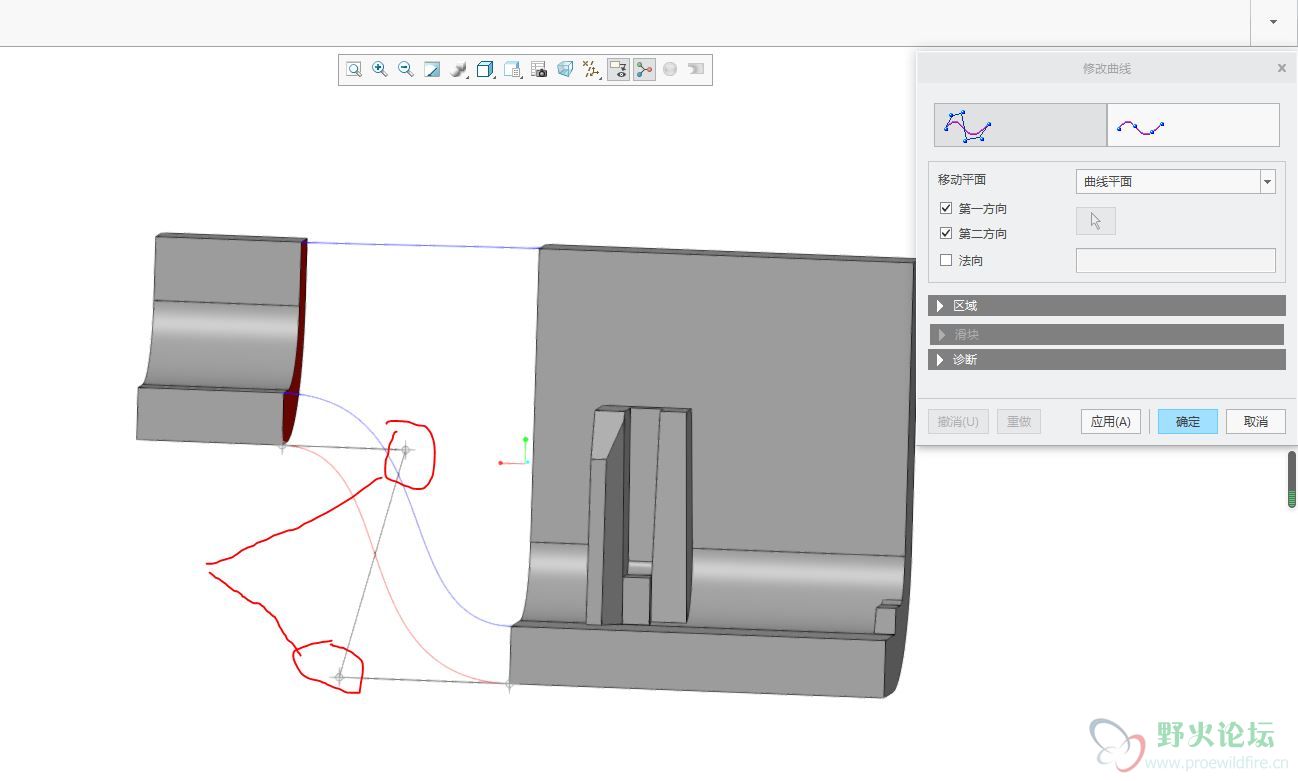Toggle the Annotation Display icon
This screenshot has width=1298, height=781.
point(618,69)
